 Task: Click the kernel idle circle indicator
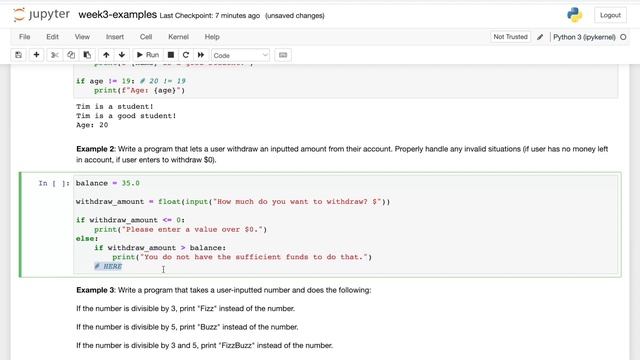[x=623, y=37]
